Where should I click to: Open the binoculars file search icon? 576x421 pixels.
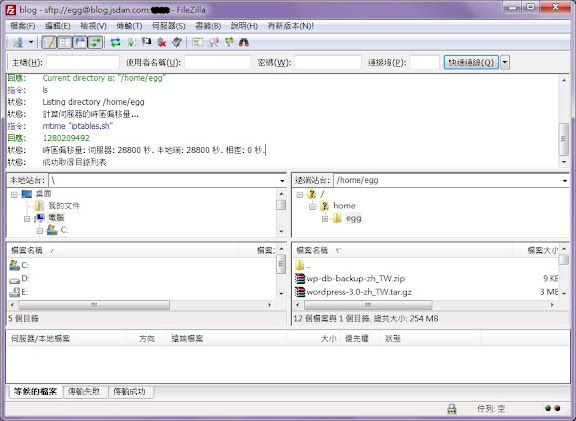[x=244, y=43]
